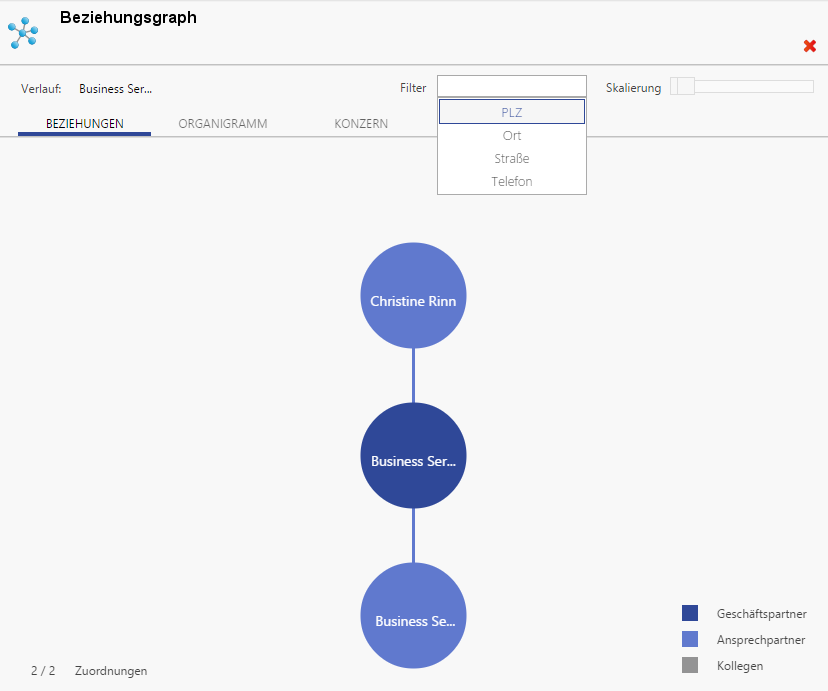
Task: Open the Konzern tab
Action: pyautogui.click(x=361, y=124)
